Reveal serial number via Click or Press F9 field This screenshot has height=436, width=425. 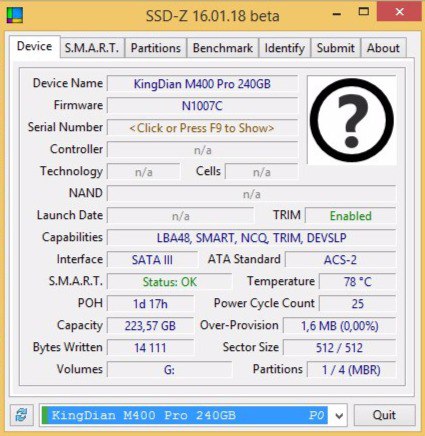pos(202,128)
